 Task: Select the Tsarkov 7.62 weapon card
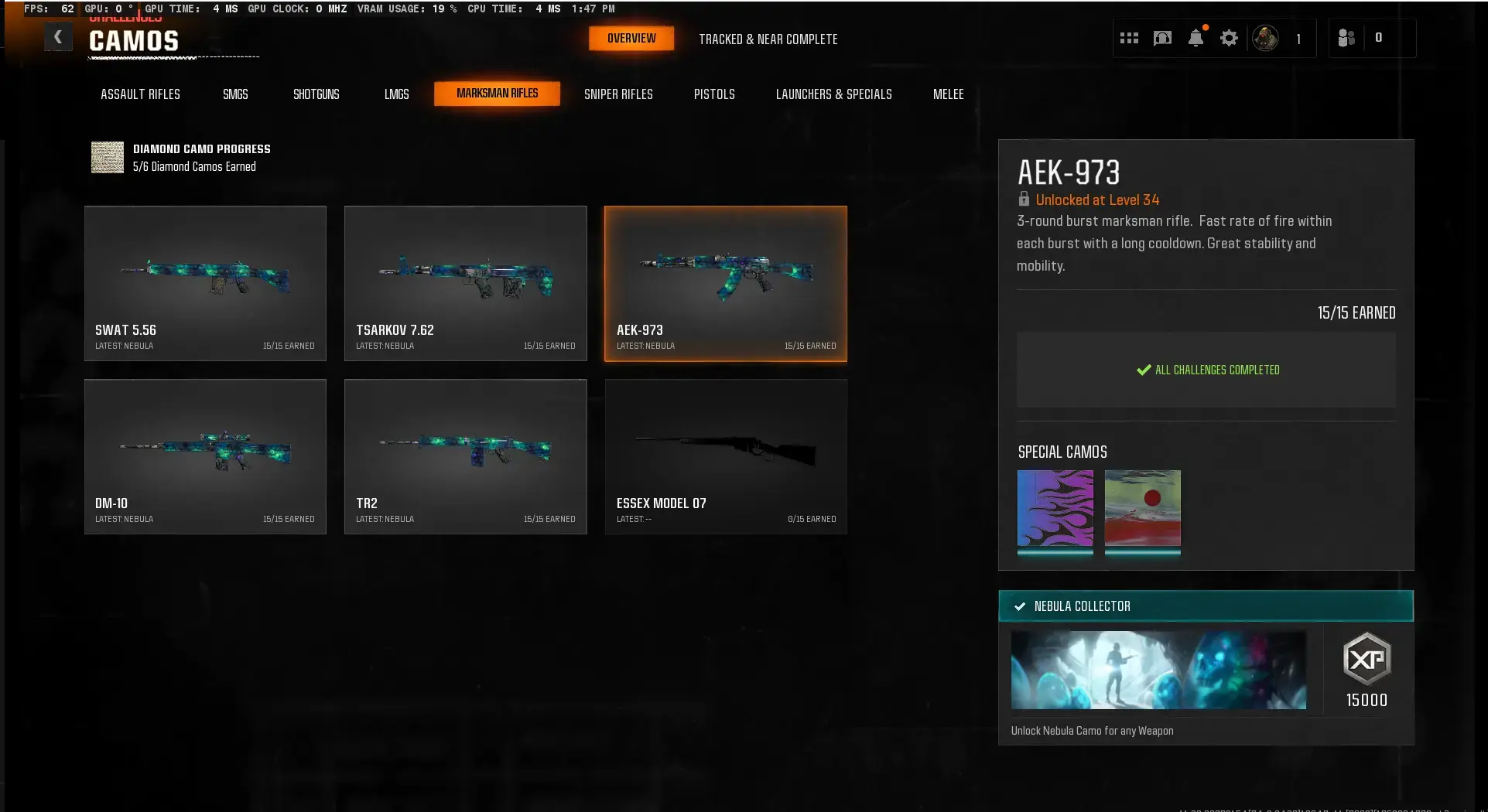(x=466, y=283)
